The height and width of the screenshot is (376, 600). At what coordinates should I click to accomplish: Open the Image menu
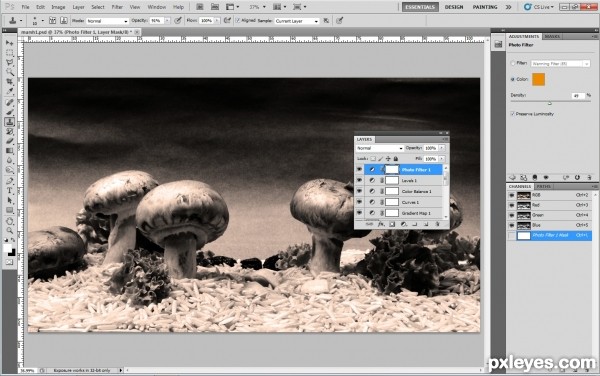[58, 7]
